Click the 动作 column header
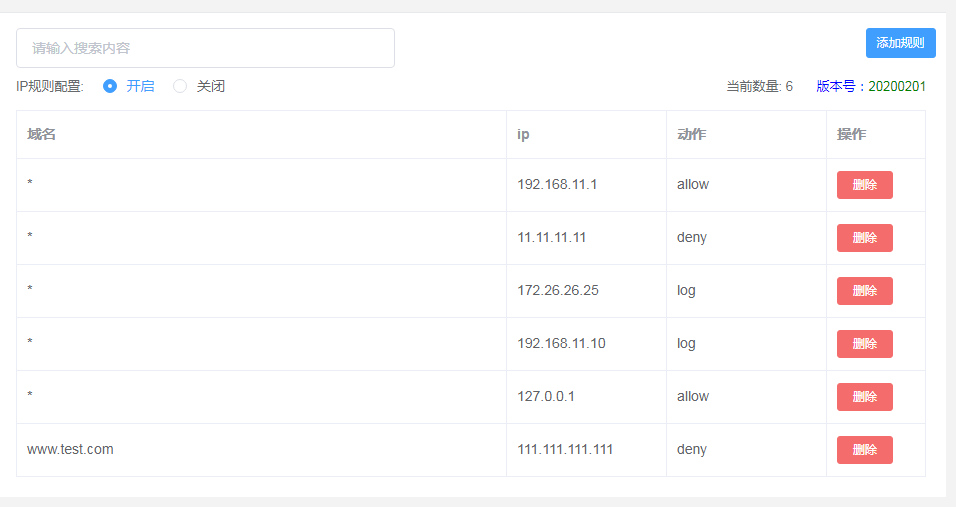Viewport: 956px width, 507px height. (691, 134)
